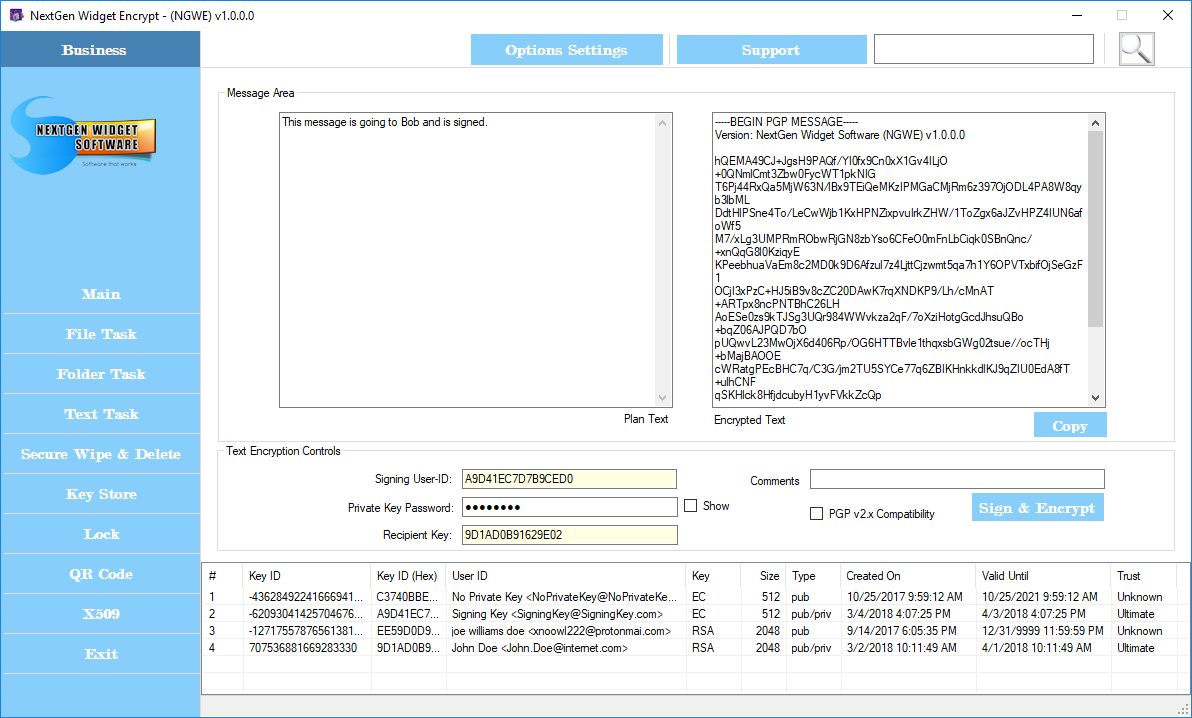This screenshot has width=1192, height=718.
Task: Click hex key ID 9D1AD0B9...
Action: (407, 648)
